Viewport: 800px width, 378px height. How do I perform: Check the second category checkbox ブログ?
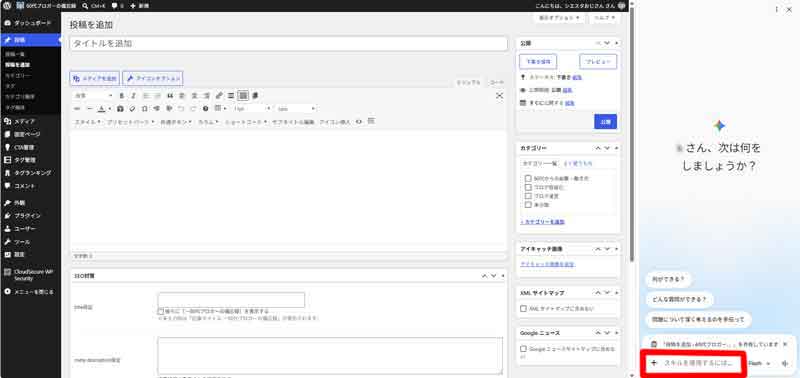pyautogui.click(x=528, y=187)
